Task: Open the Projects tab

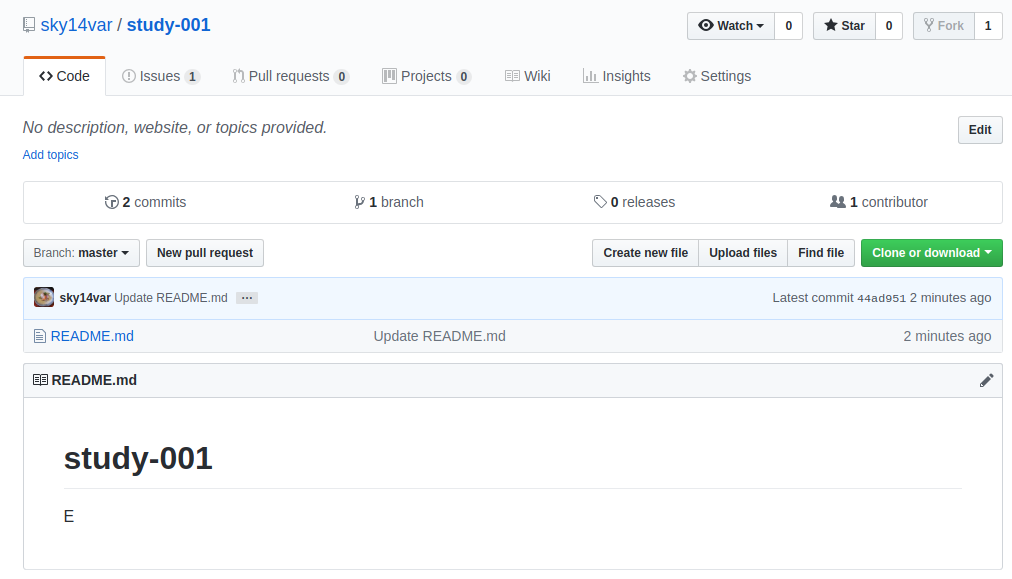Action: click(426, 76)
